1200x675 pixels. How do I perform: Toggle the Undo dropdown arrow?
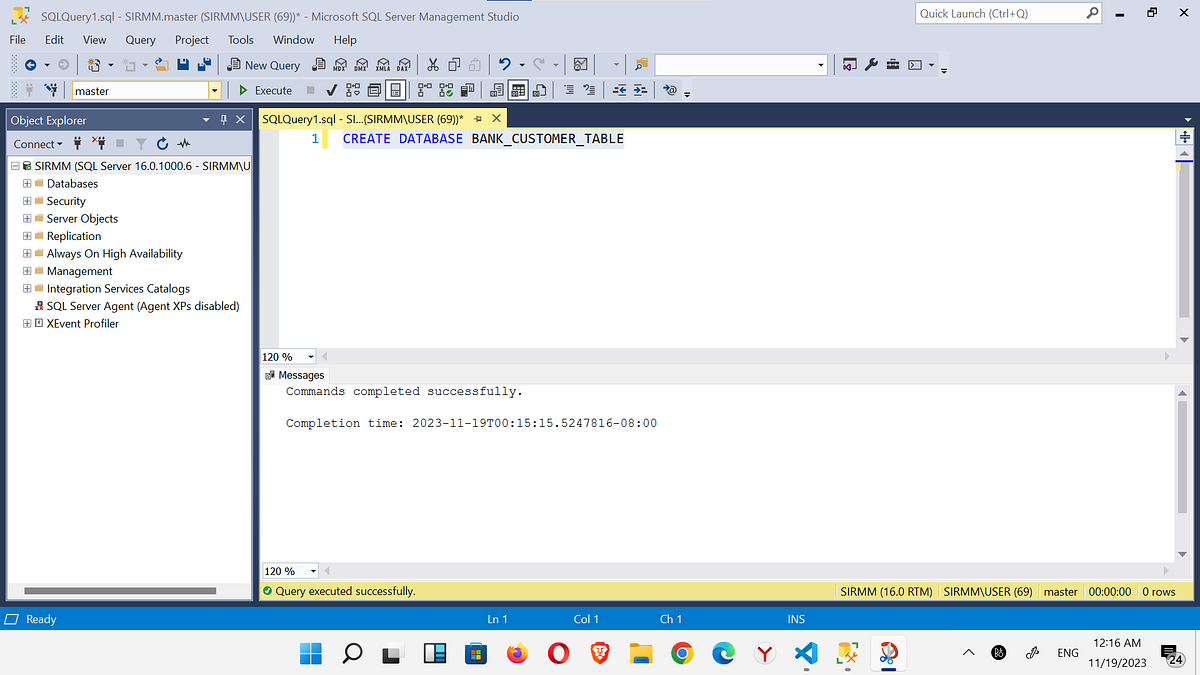521,64
